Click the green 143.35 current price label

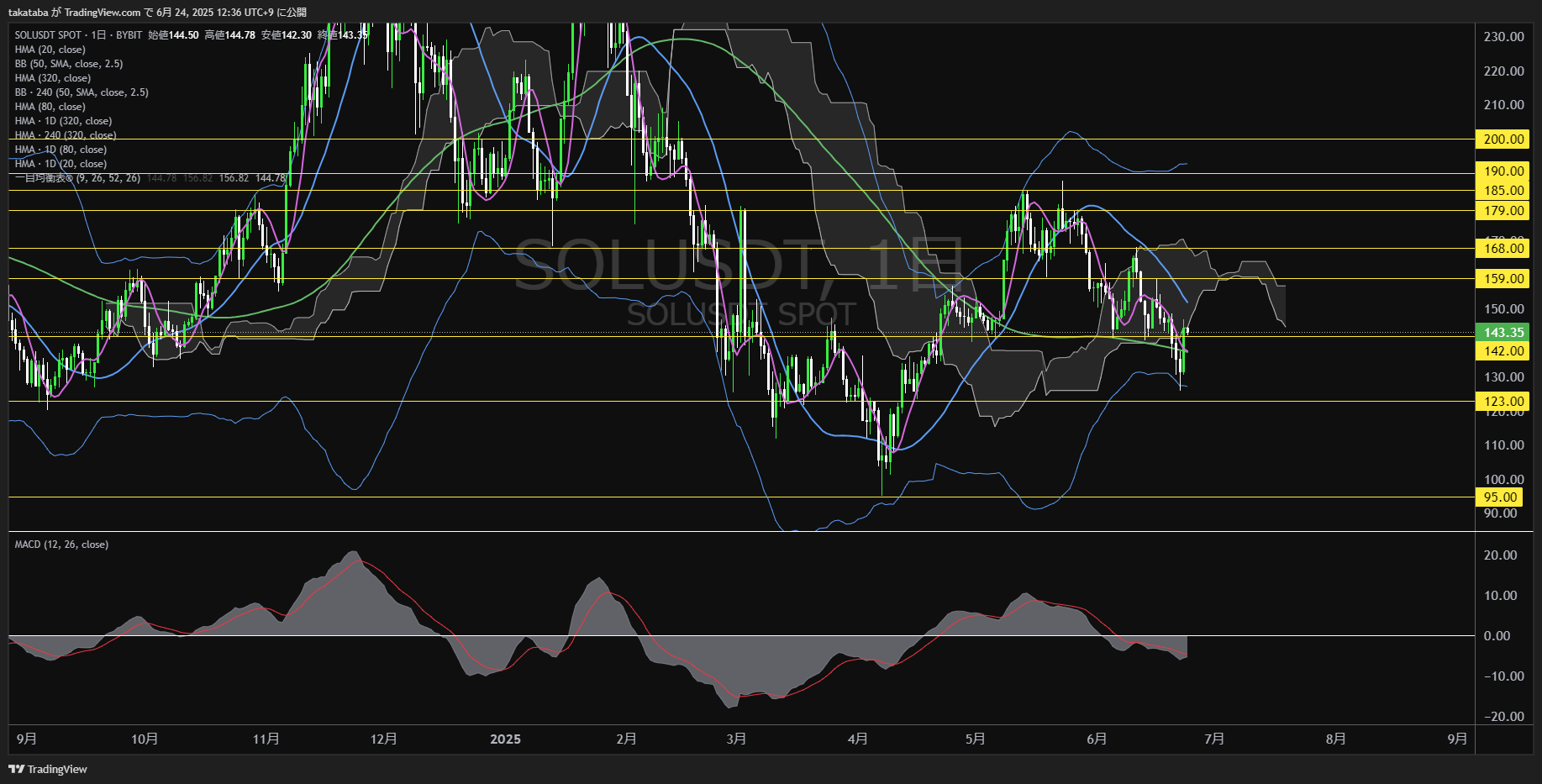[x=1503, y=333]
